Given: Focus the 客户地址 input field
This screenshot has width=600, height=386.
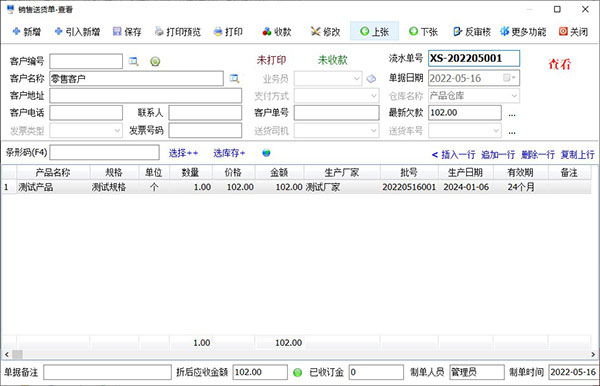Looking at the screenshot, I should [x=145, y=96].
